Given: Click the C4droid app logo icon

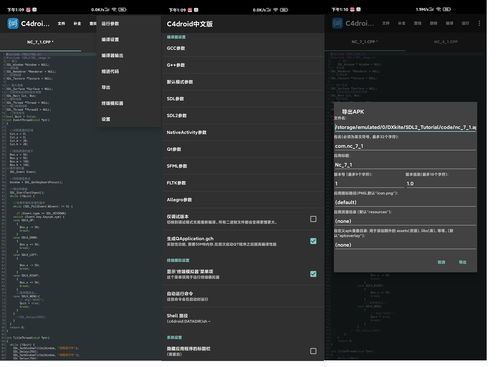Looking at the screenshot, I should point(13,24).
